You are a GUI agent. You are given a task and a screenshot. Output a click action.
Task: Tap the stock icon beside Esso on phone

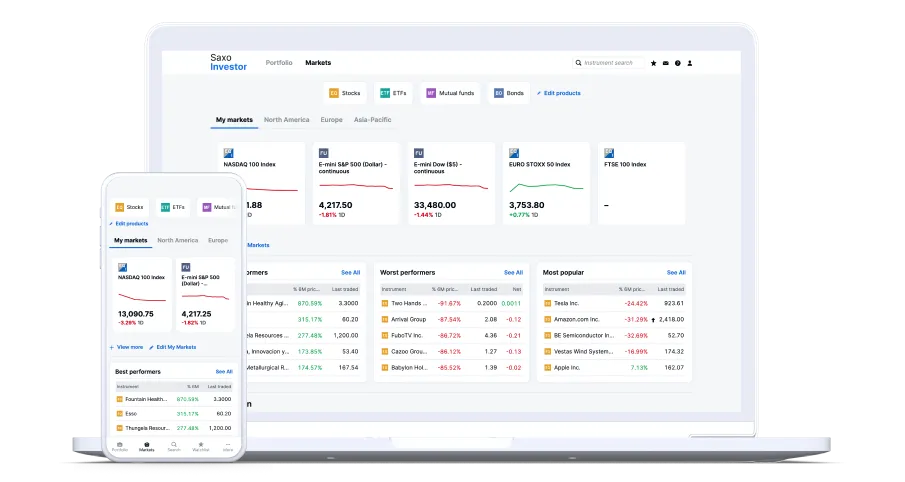120,414
